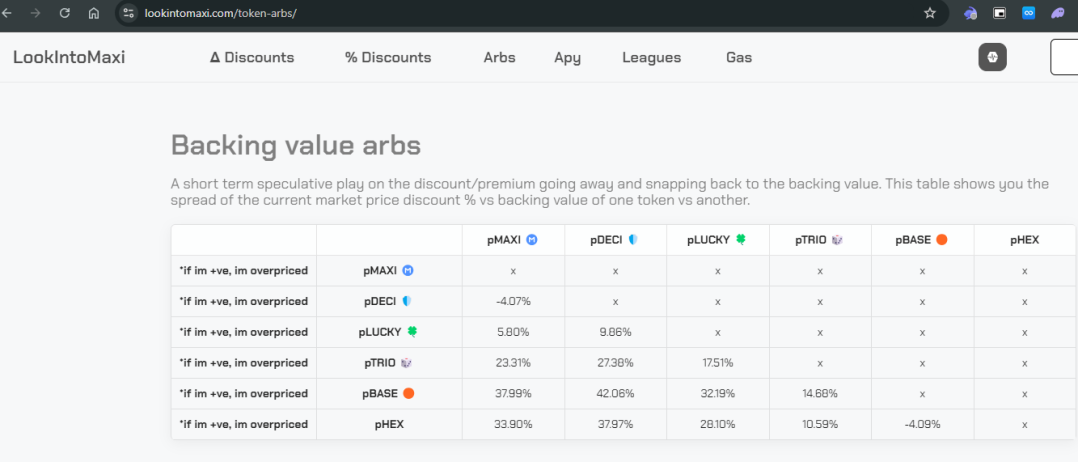Click the pTRIO dice icon in row header
The height and width of the screenshot is (462, 1078).
pos(406,363)
